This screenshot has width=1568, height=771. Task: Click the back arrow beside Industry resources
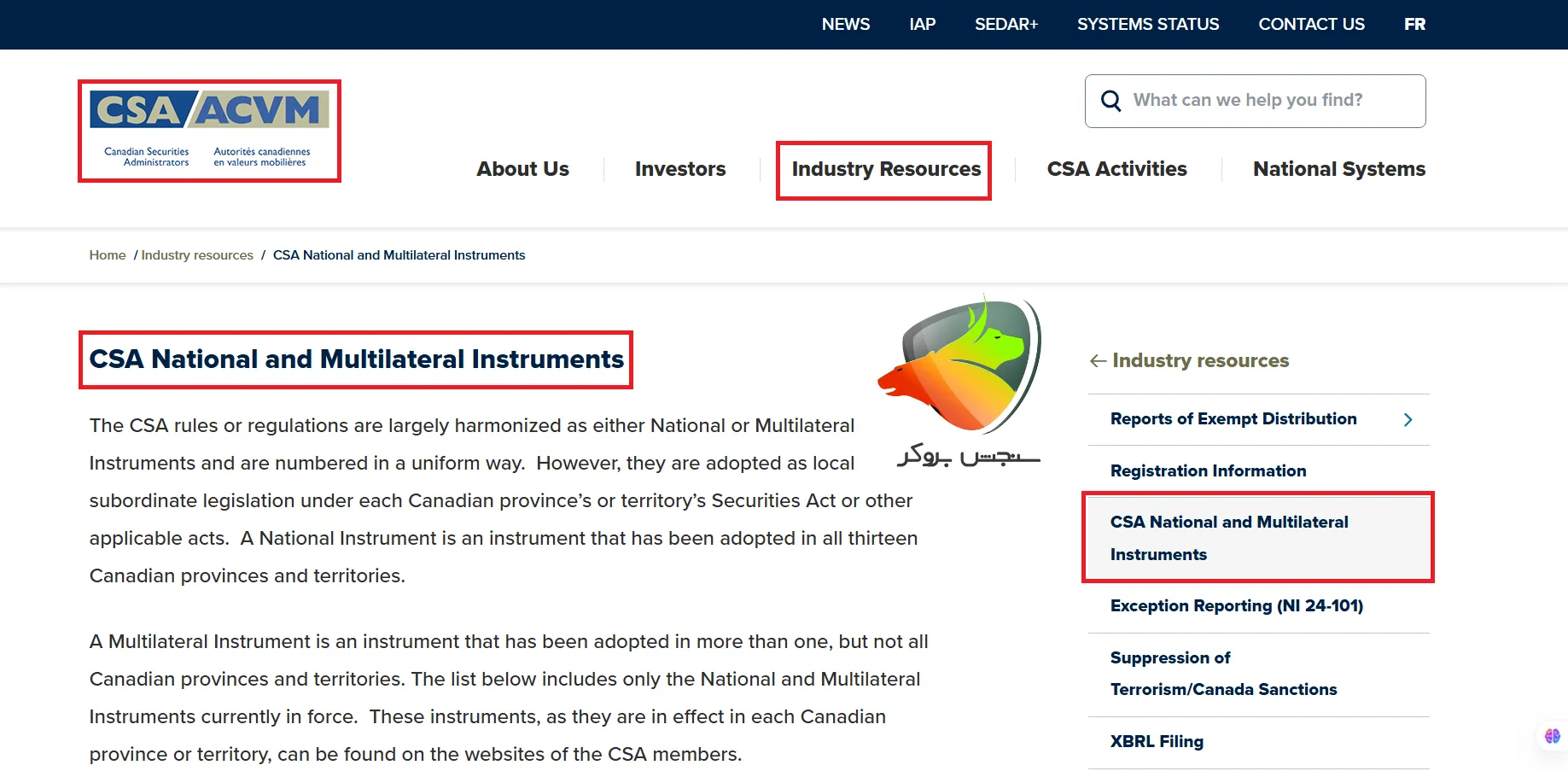click(x=1098, y=361)
